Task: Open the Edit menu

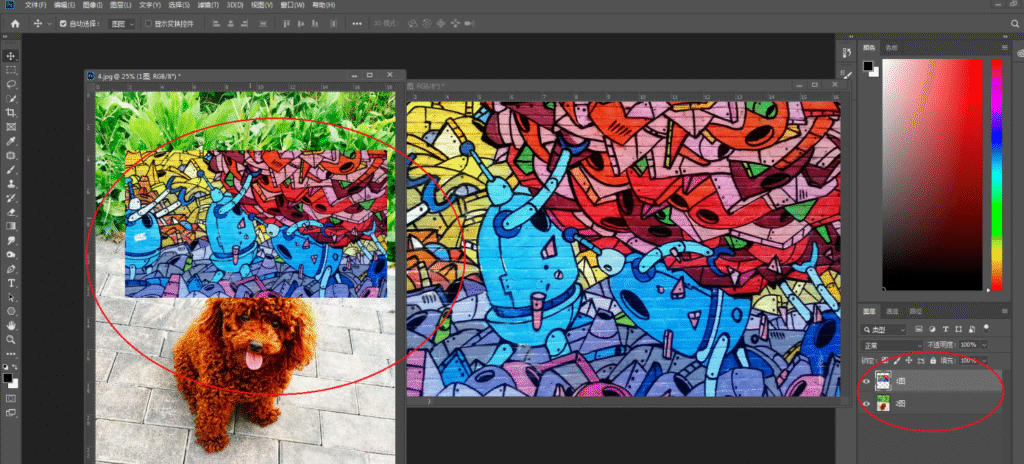Action: point(64,5)
